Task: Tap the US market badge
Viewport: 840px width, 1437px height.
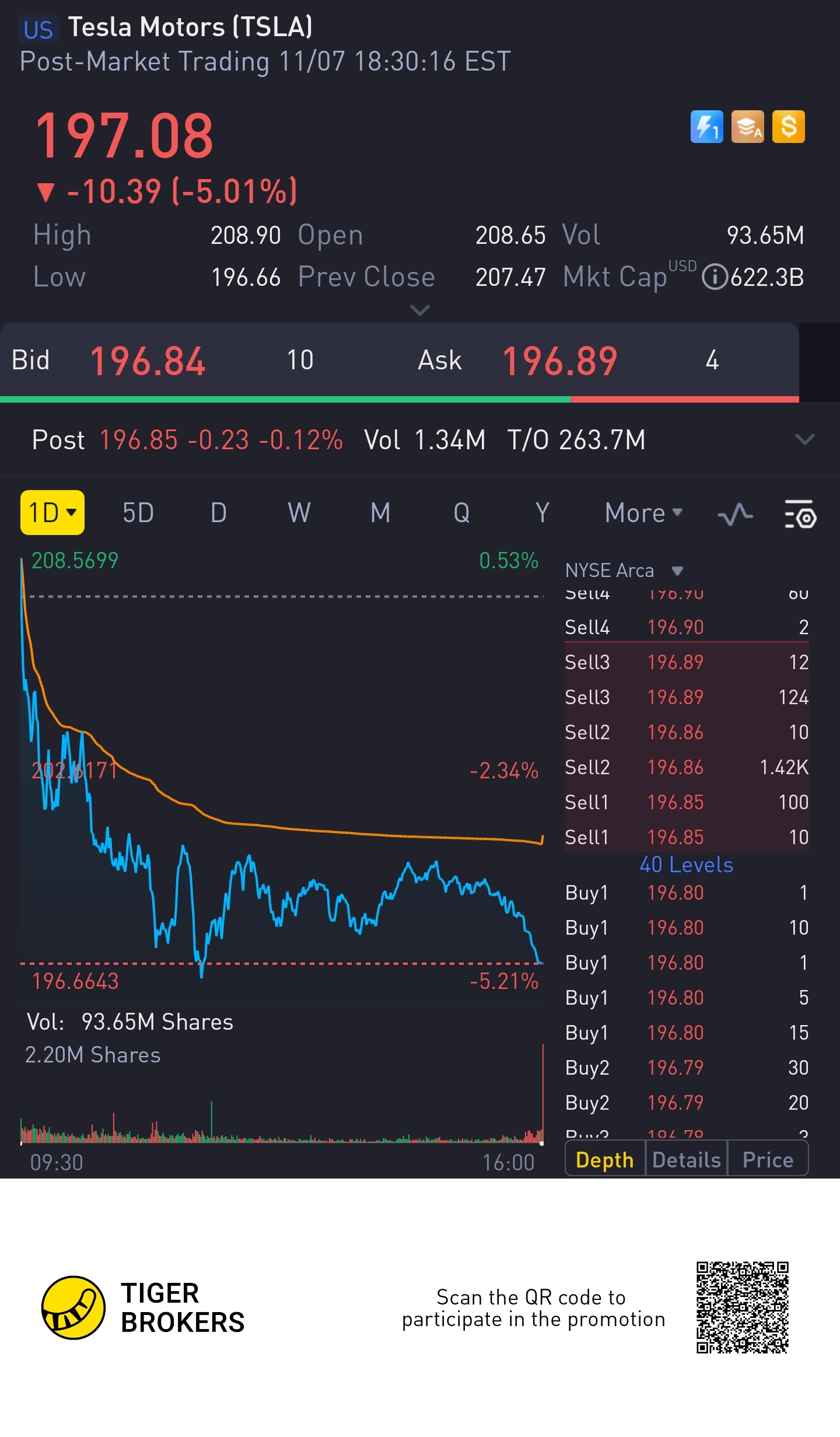Action: coord(38,29)
